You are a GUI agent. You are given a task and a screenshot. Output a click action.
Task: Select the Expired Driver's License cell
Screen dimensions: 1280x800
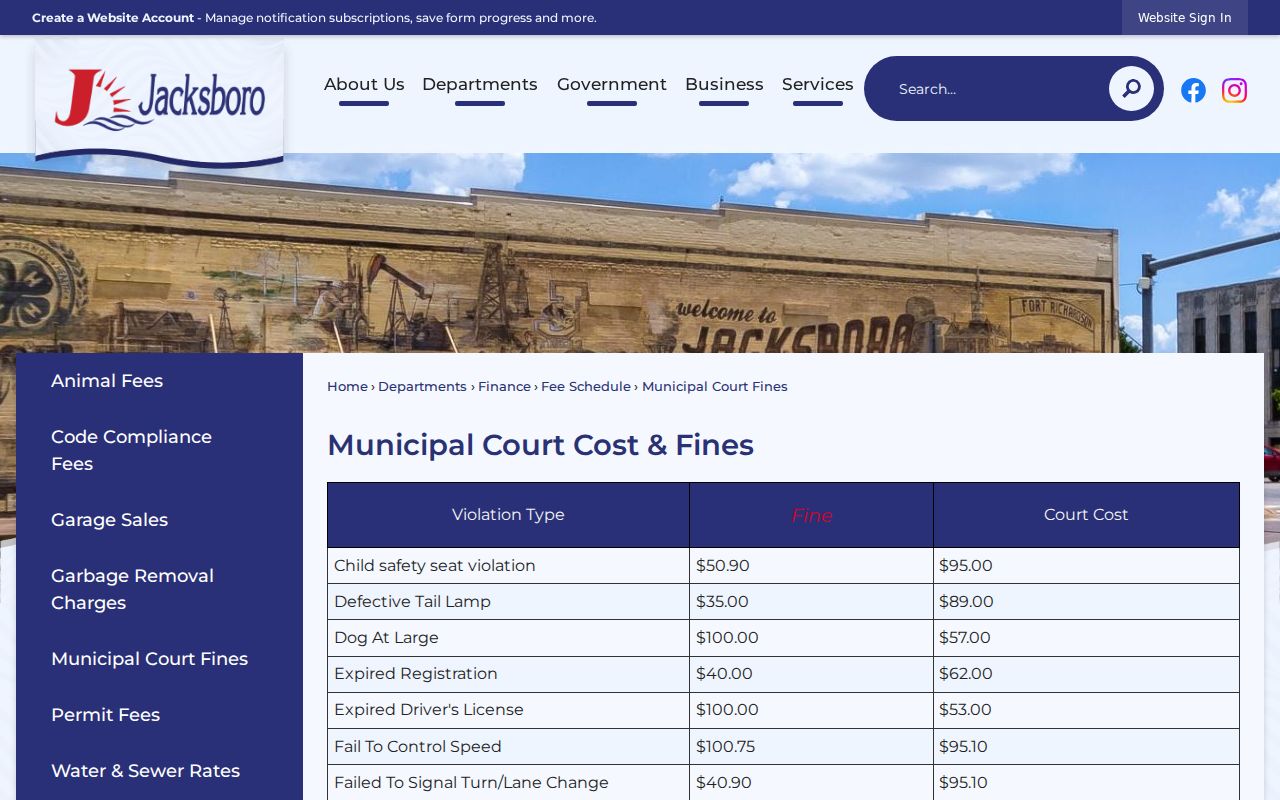(508, 710)
